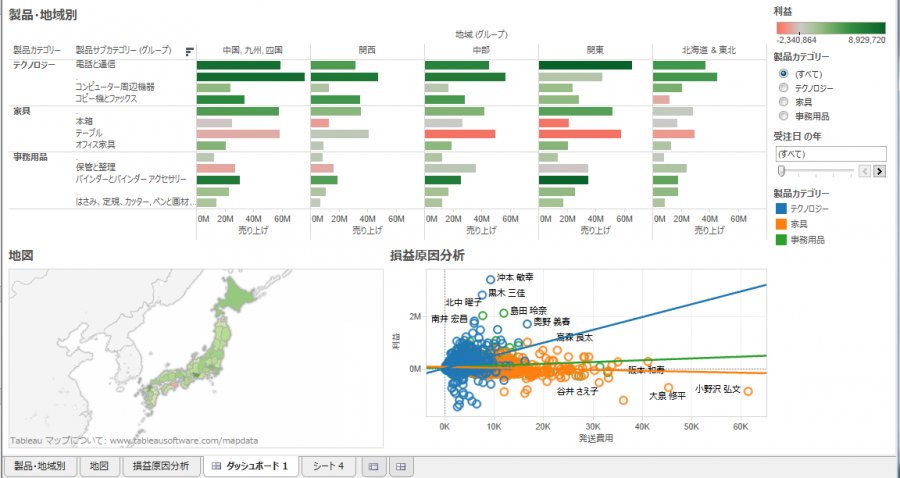Click the 島田 玲奈 green scatter point
This screenshot has width=900, height=478.
coord(504,313)
